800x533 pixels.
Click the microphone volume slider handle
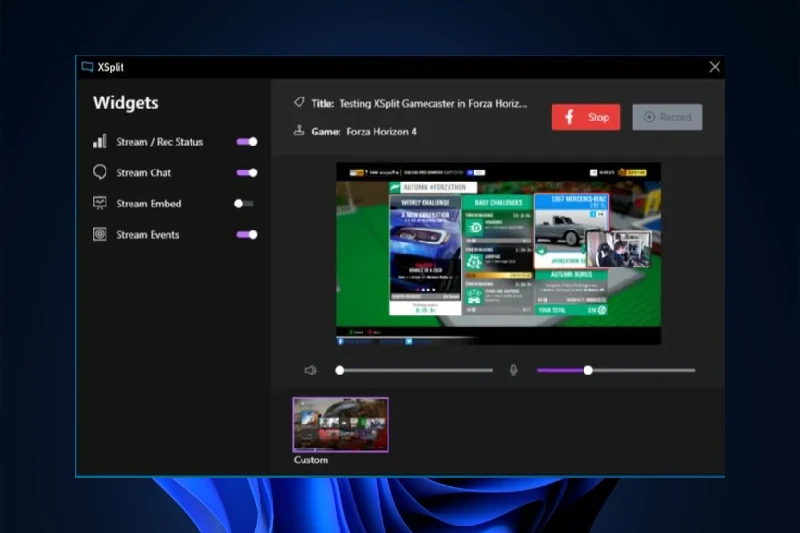(588, 370)
